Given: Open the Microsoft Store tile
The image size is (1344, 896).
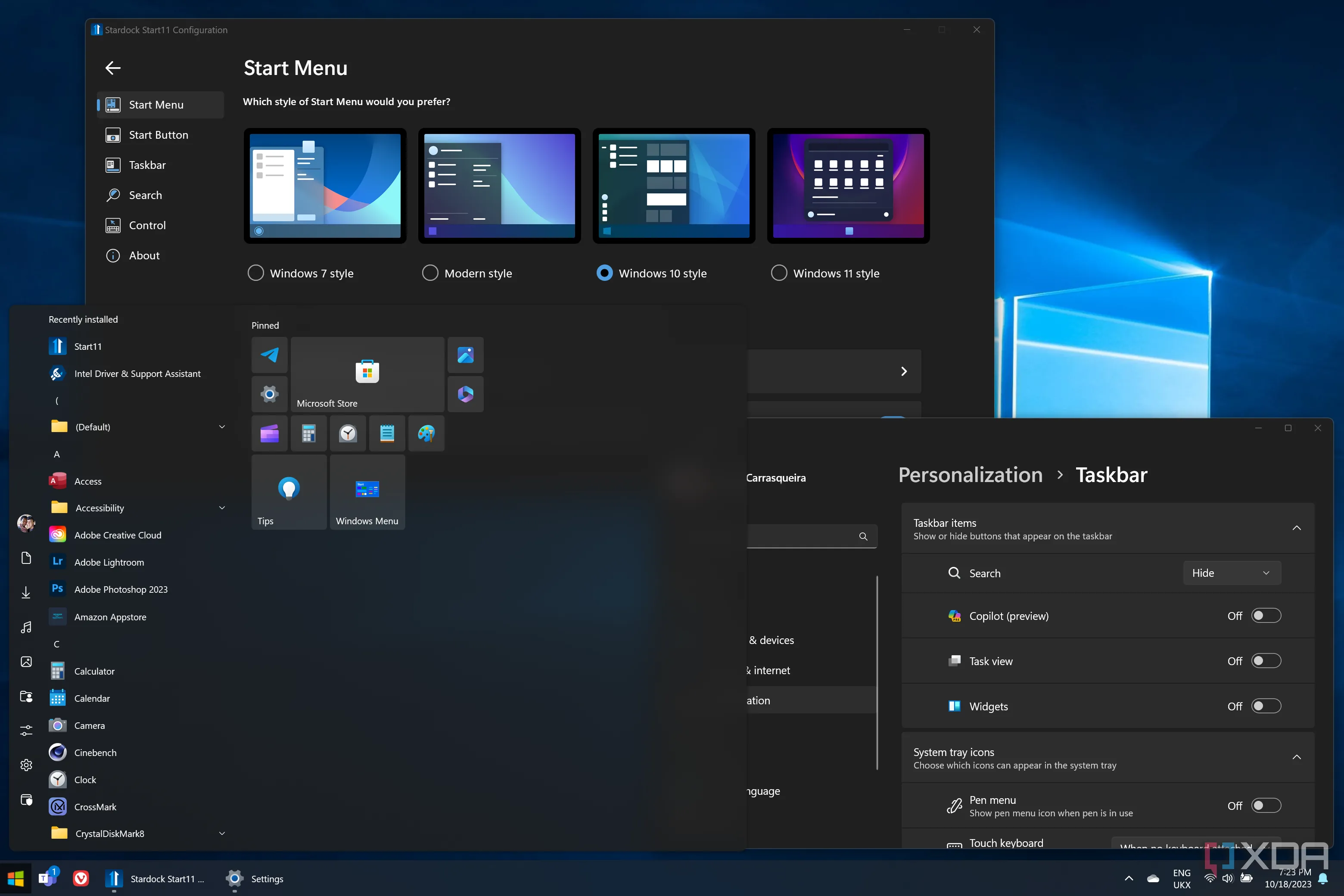Looking at the screenshot, I should (x=367, y=374).
